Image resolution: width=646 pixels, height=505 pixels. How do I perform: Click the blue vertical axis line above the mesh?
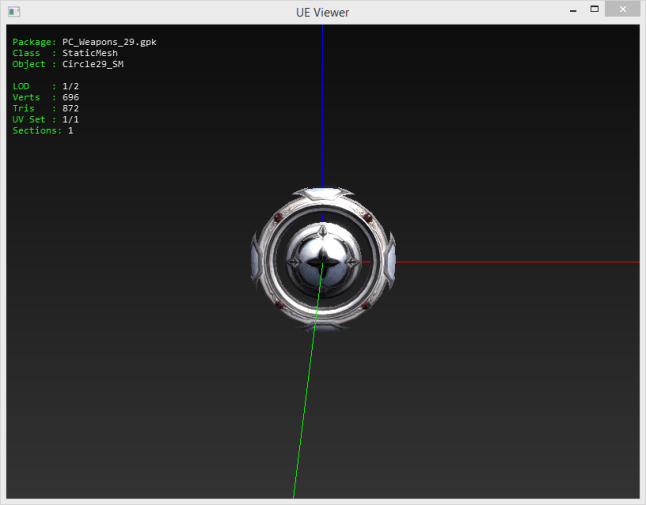(x=322, y=100)
